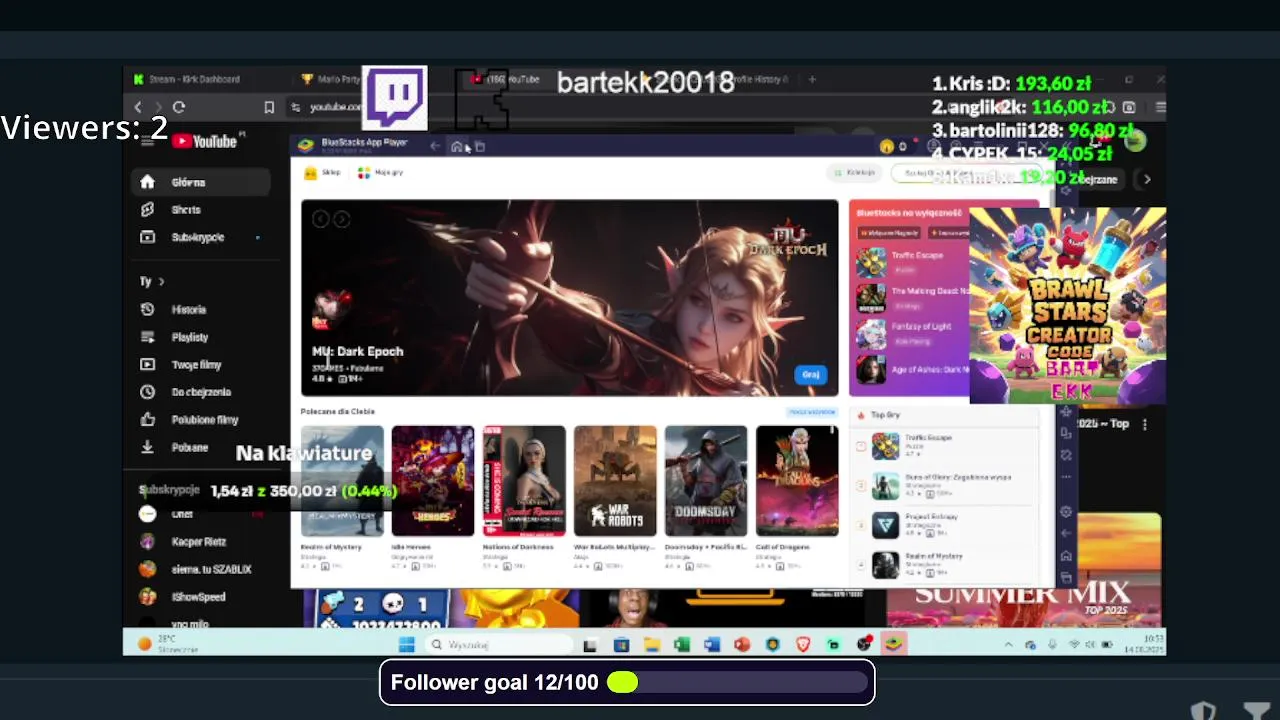Open File Explorer from the taskbar
Image resolution: width=1280 pixels, height=720 pixels.
pyautogui.click(x=651, y=645)
